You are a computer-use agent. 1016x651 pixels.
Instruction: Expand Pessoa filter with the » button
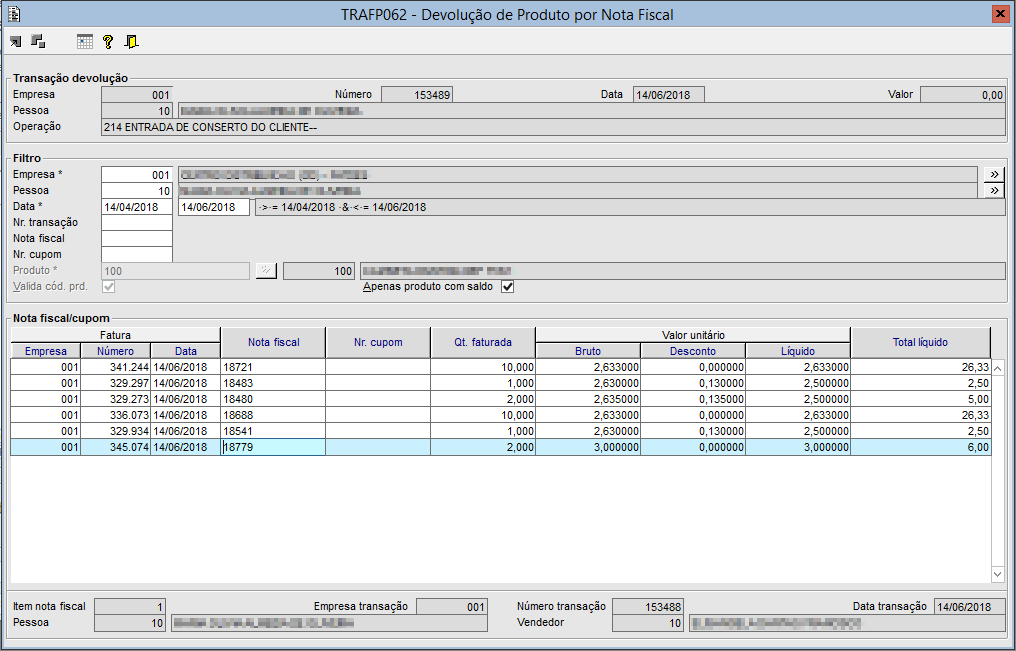[x=993, y=190]
